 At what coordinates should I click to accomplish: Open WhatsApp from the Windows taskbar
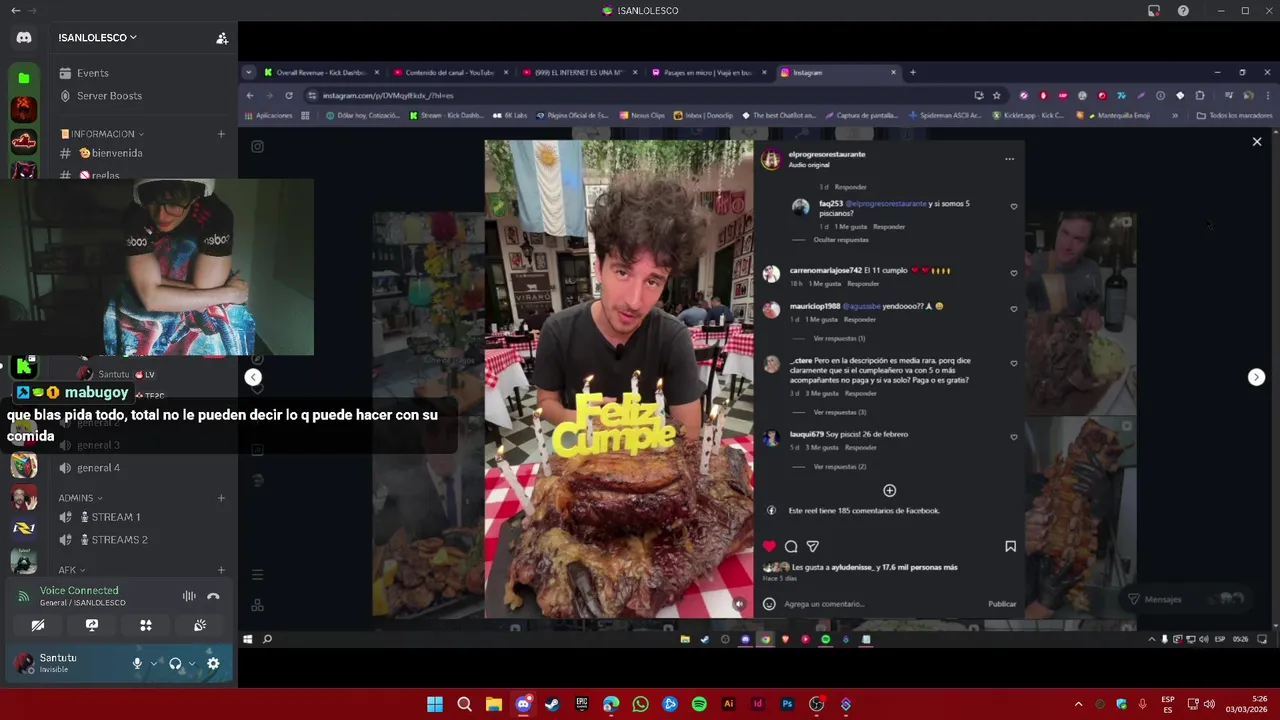[x=640, y=704]
